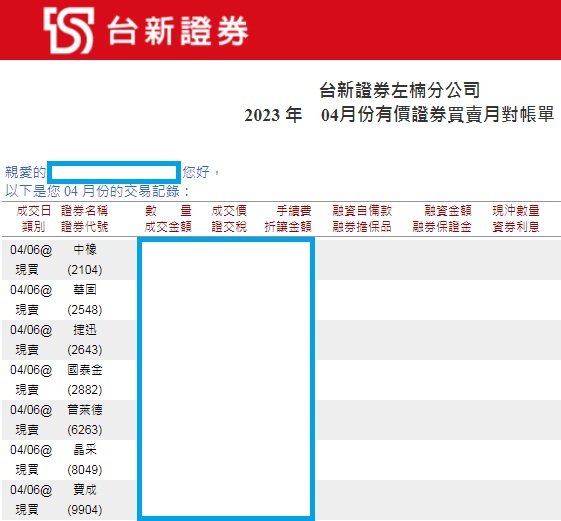This screenshot has width=561, height=521.
Task: Click the 證券代號 column header
Action: pos(84,227)
